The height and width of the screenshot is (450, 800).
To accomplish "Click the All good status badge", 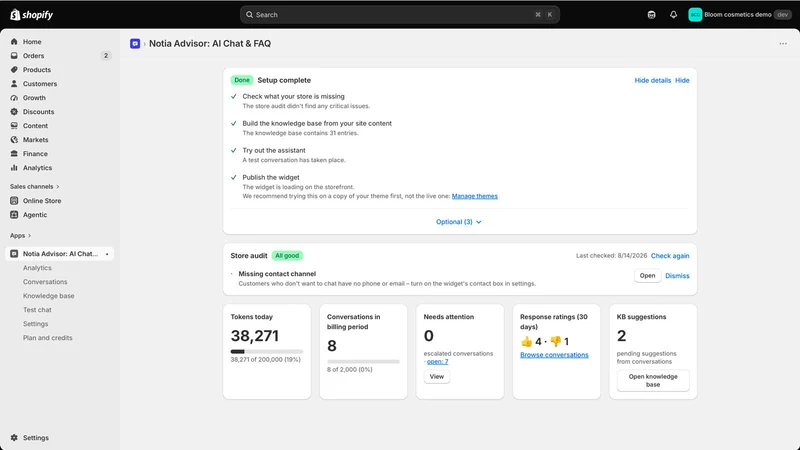I will click(287, 256).
